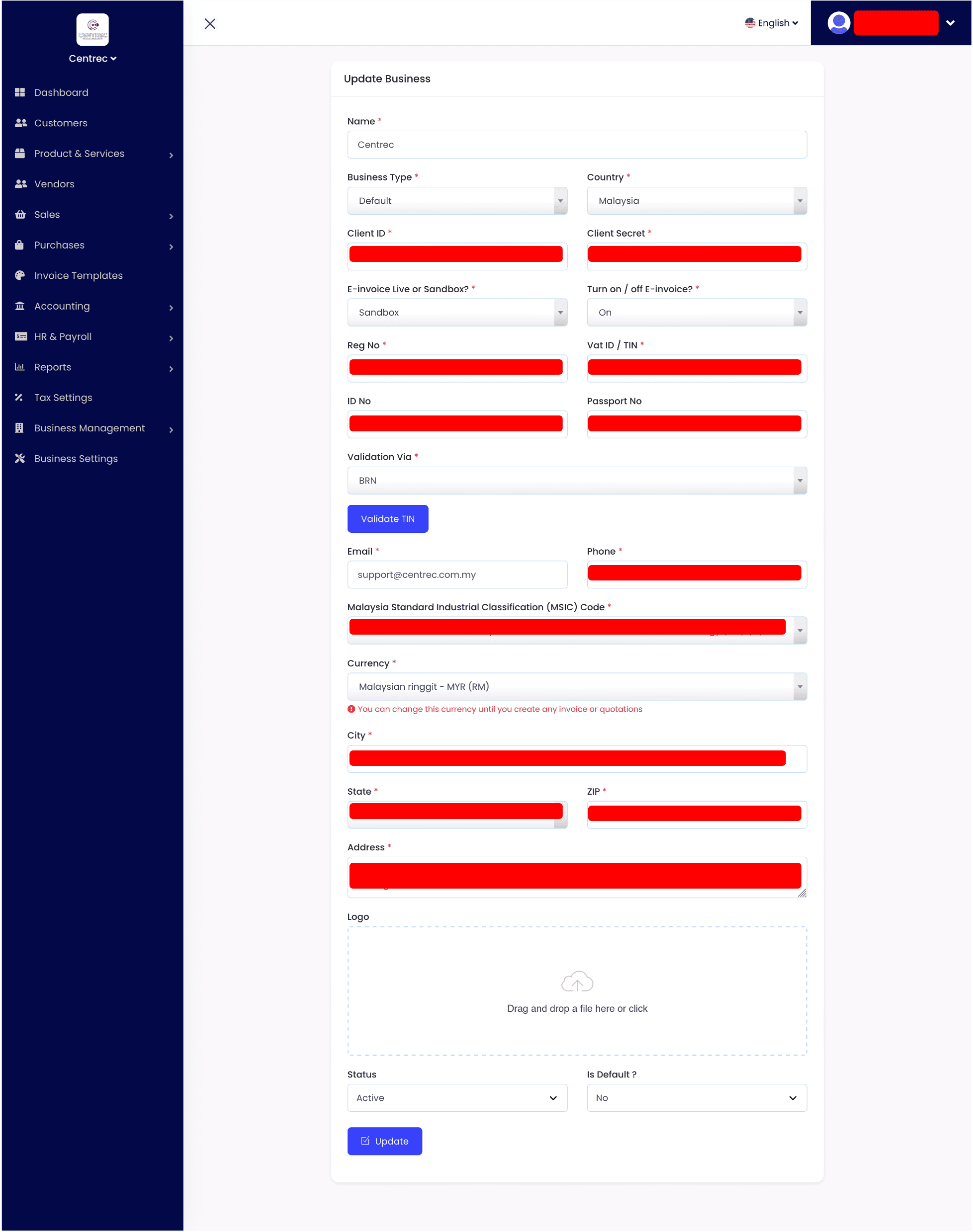973x1232 pixels.
Task: Expand the HR & Payroll chevron
Action: (171, 338)
